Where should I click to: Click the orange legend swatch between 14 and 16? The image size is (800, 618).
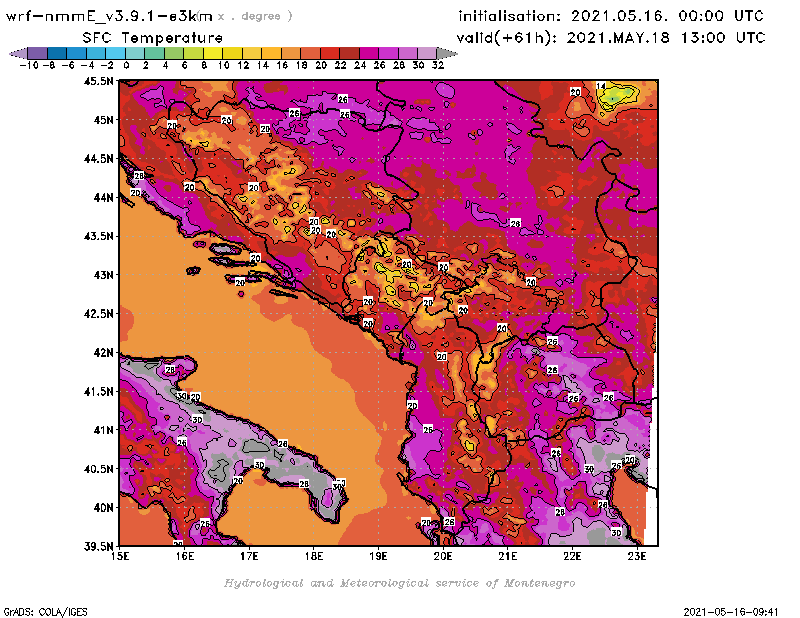(x=271, y=53)
